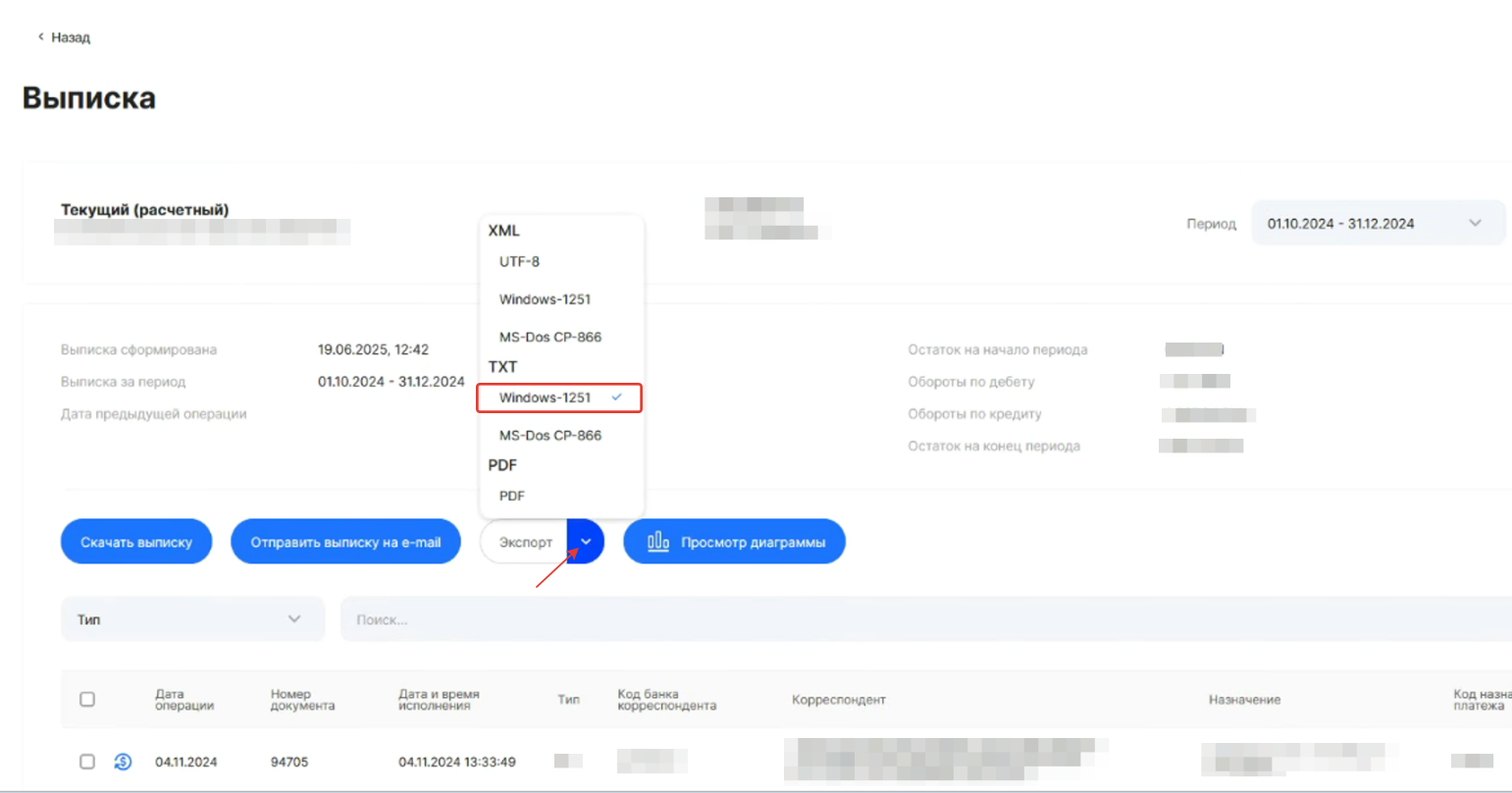Select UTF-8 under XML export

[519, 262]
